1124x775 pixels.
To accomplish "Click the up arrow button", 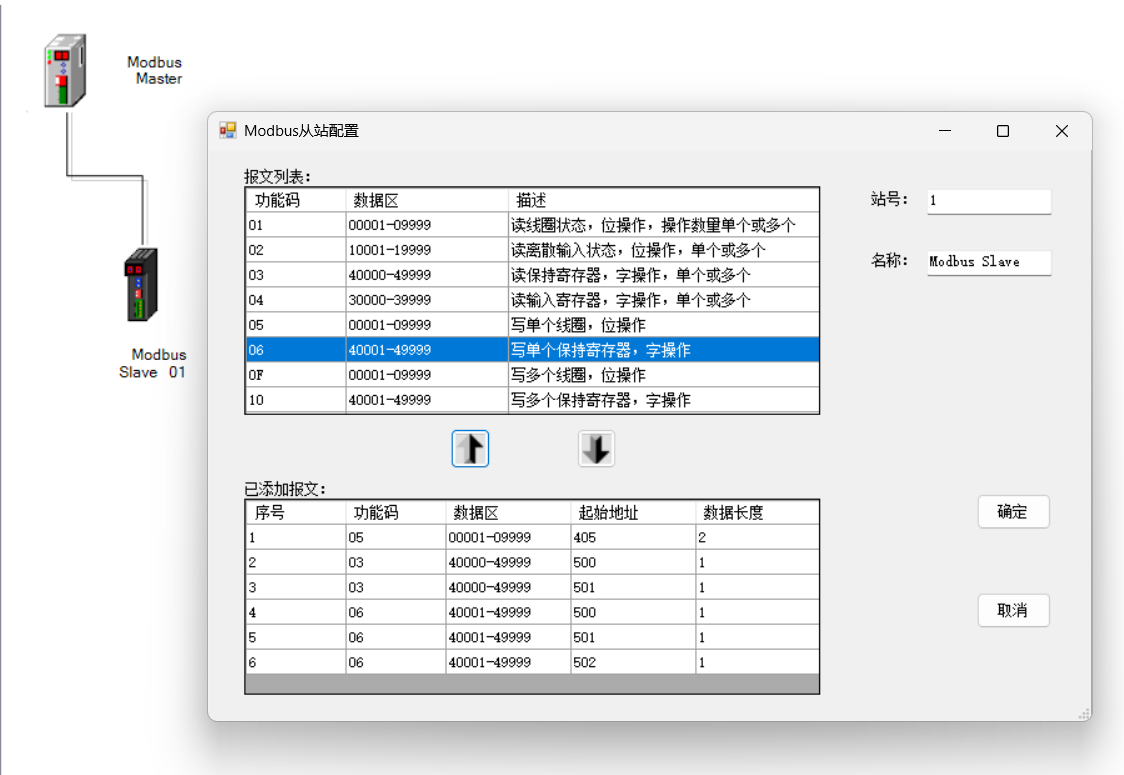I will tap(470, 449).
